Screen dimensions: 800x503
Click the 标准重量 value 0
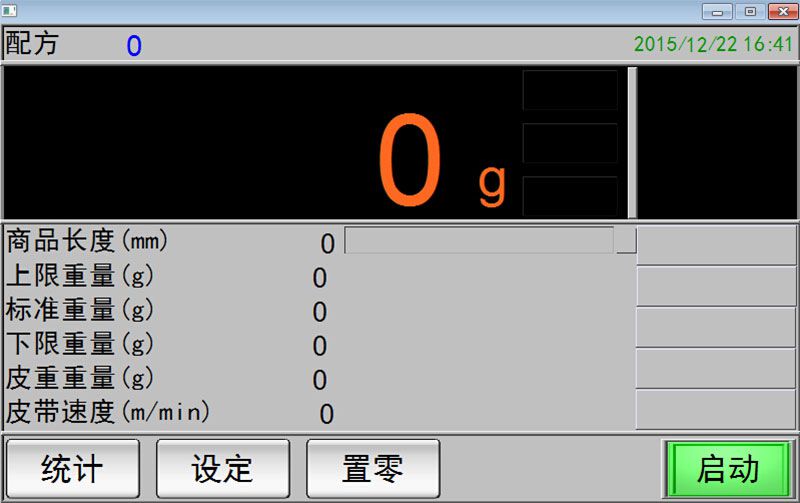[320, 312]
